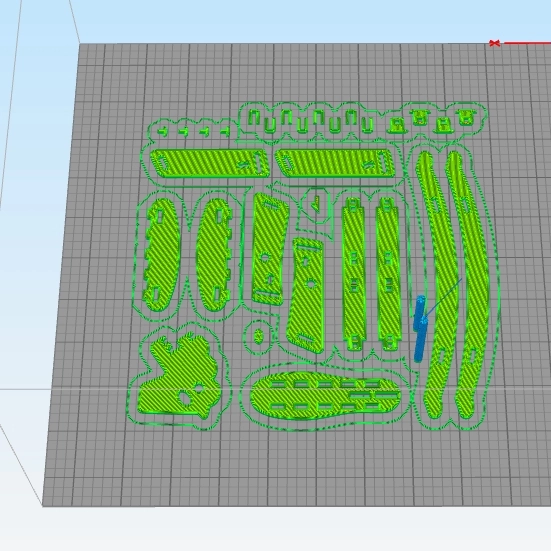Click the red X marker at bed corner
The width and height of the screenshot is (551, 551).
tap(494, 43)
